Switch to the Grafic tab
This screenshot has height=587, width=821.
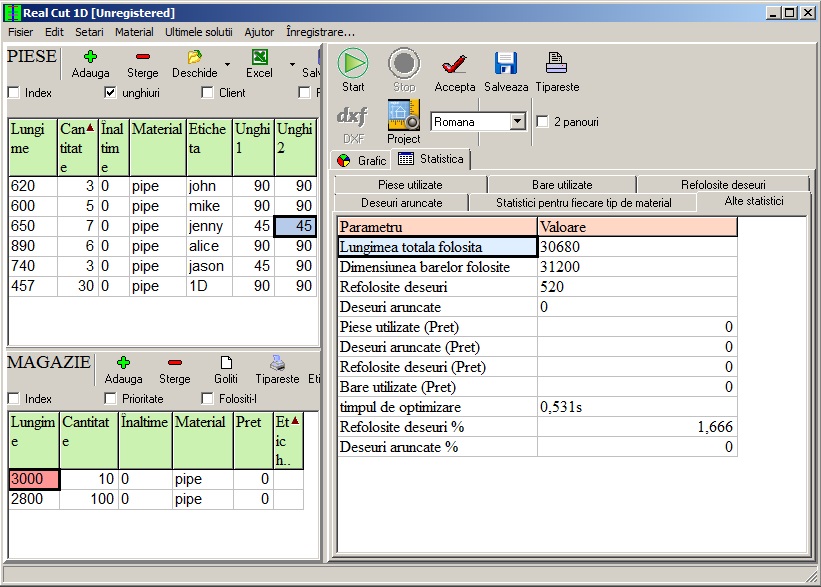(361, 159)
